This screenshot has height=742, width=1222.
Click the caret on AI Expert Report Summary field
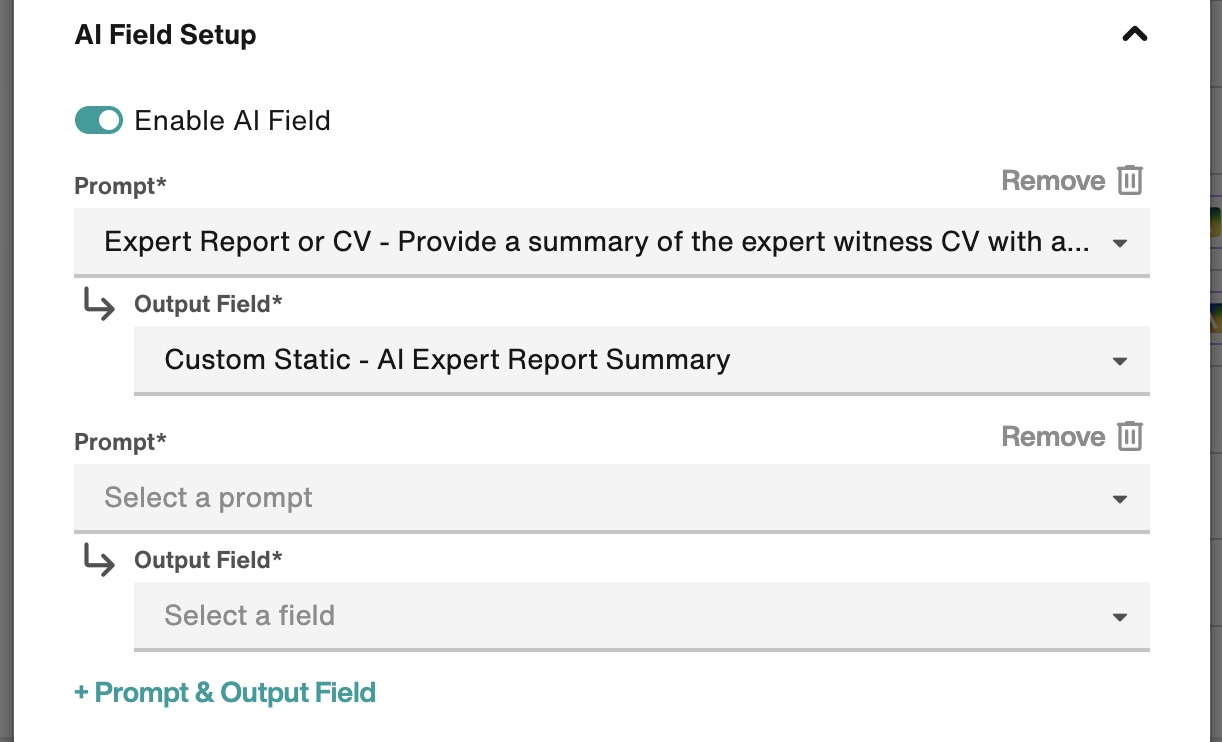[1119, 360]
